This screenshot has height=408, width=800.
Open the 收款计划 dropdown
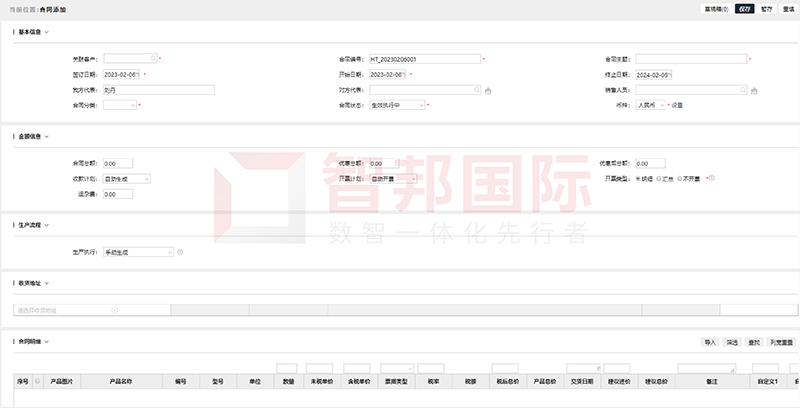click(127, 179)
